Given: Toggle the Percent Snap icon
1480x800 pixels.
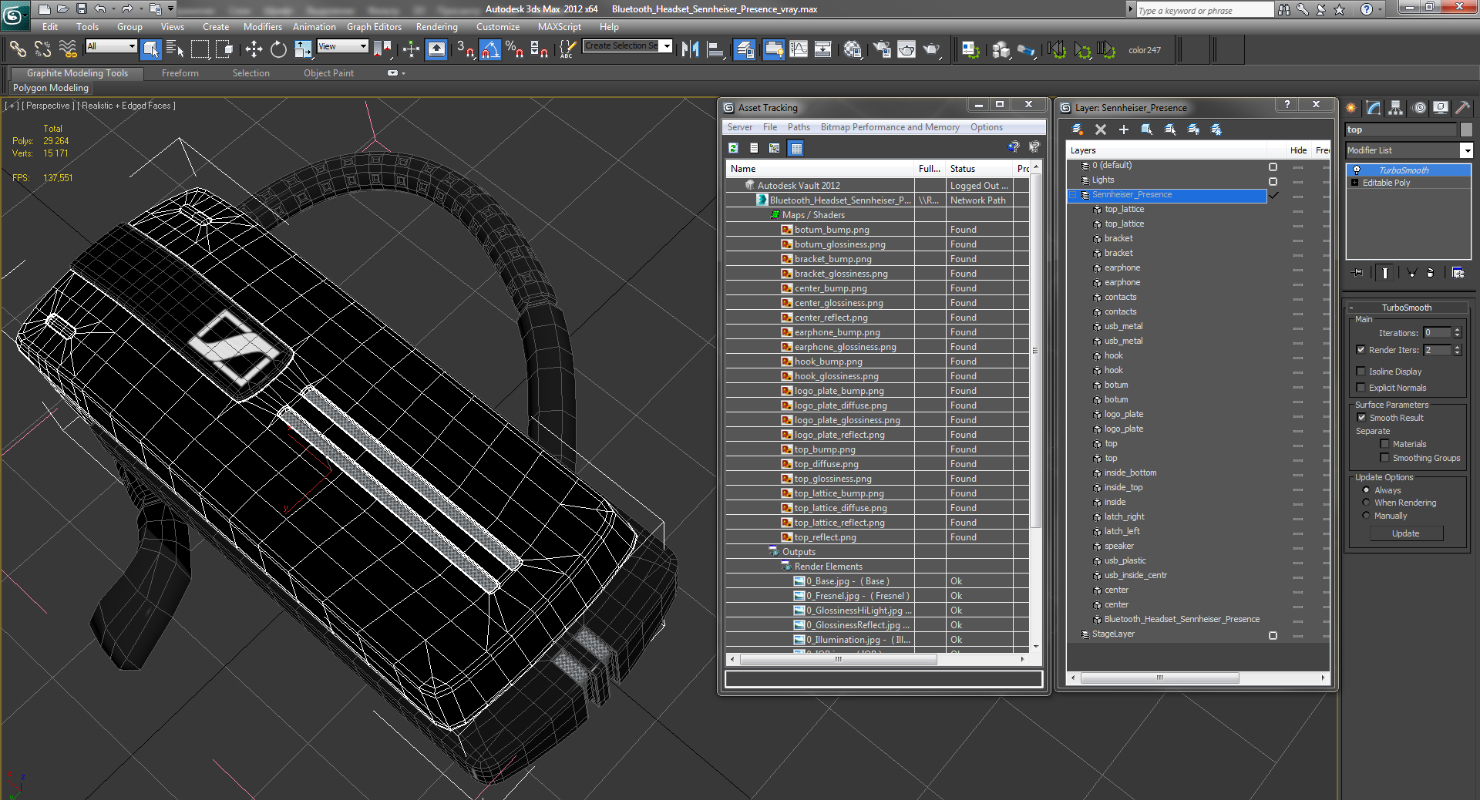Looking at the screenshot, I should pyautogui.click(x=514, y=48).
